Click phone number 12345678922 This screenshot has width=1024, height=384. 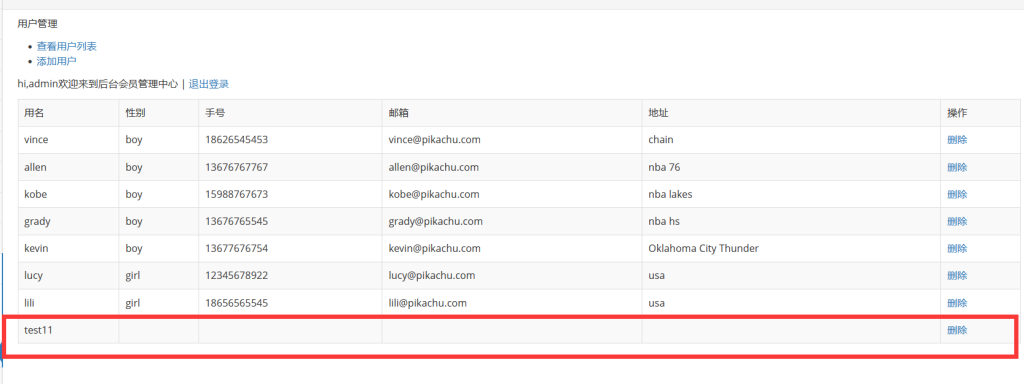coord(236,276)
